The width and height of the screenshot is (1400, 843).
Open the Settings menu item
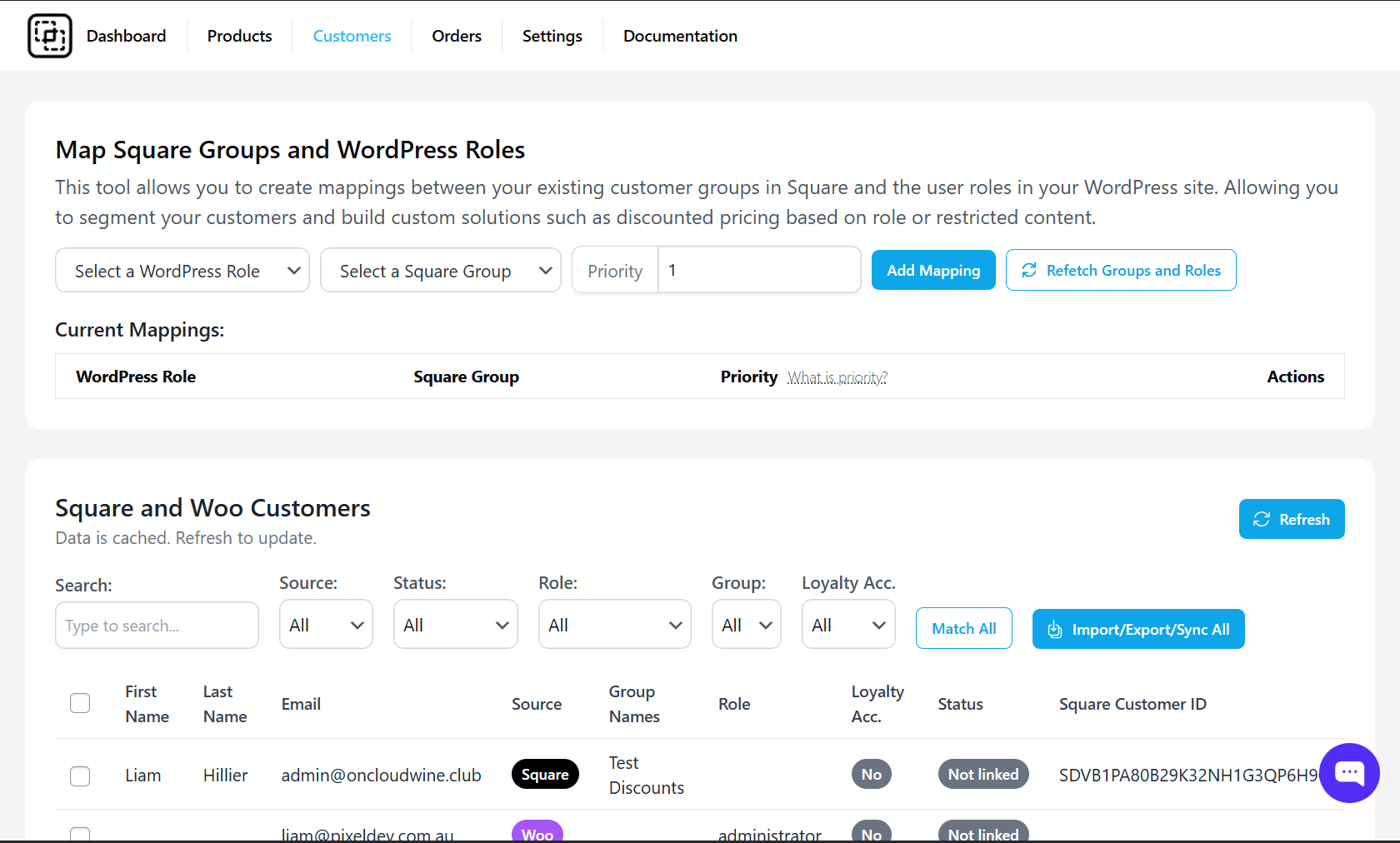tap(552, 36)
